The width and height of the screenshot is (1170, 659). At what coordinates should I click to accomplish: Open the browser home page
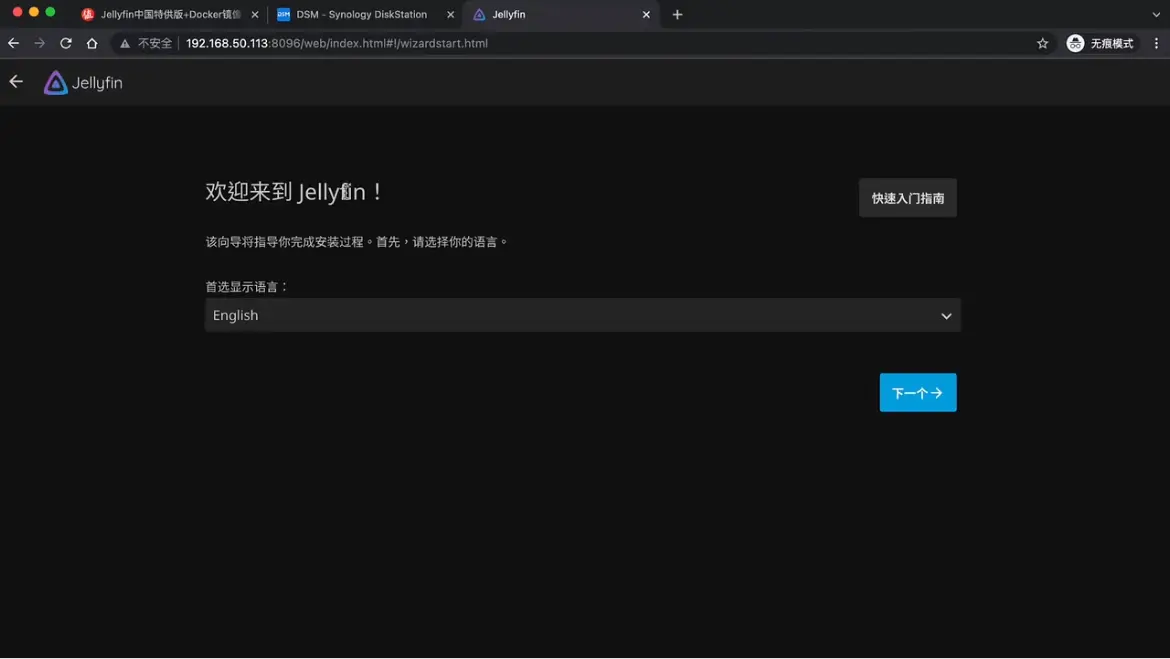point(92,43)
